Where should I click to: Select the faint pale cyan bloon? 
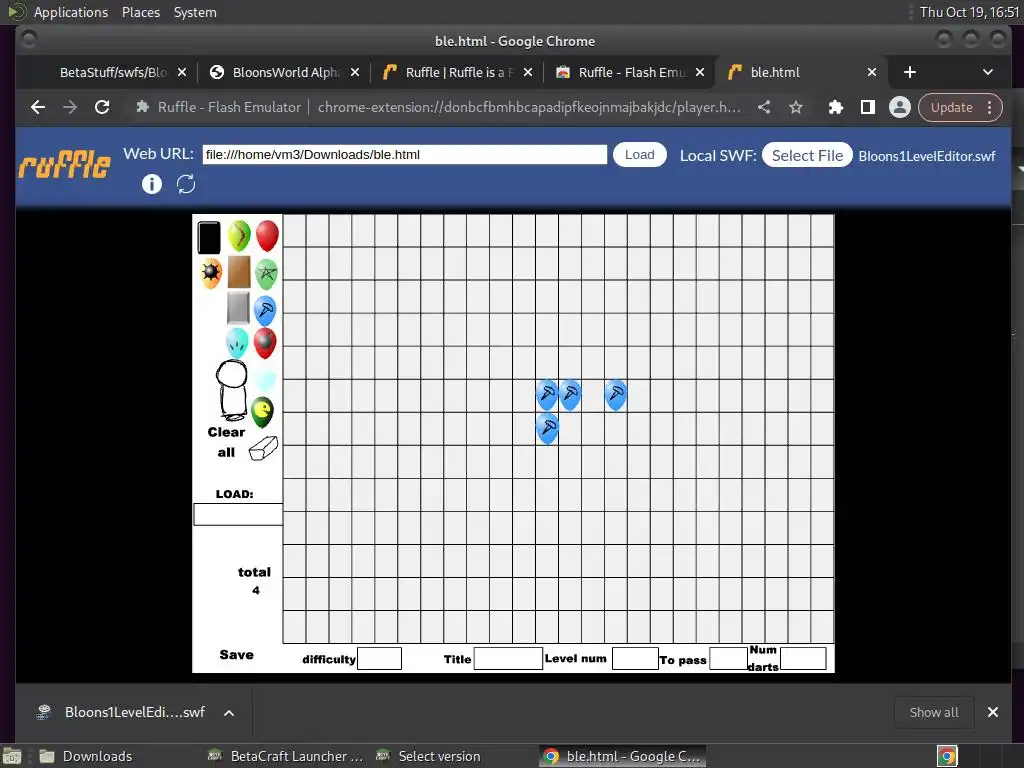point(264,379)
